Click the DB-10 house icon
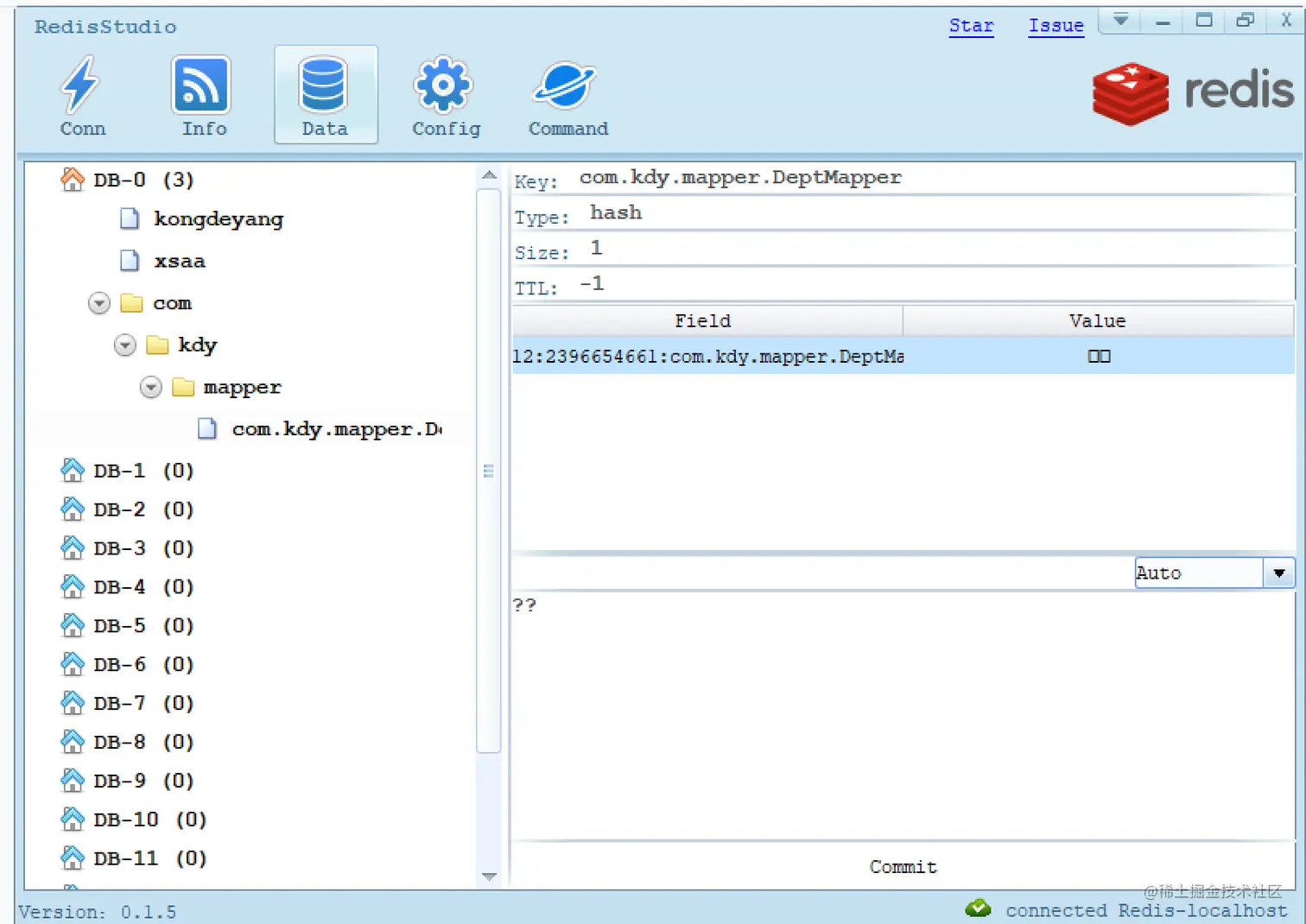1306x924 pixels. click(x=73, y=820)
